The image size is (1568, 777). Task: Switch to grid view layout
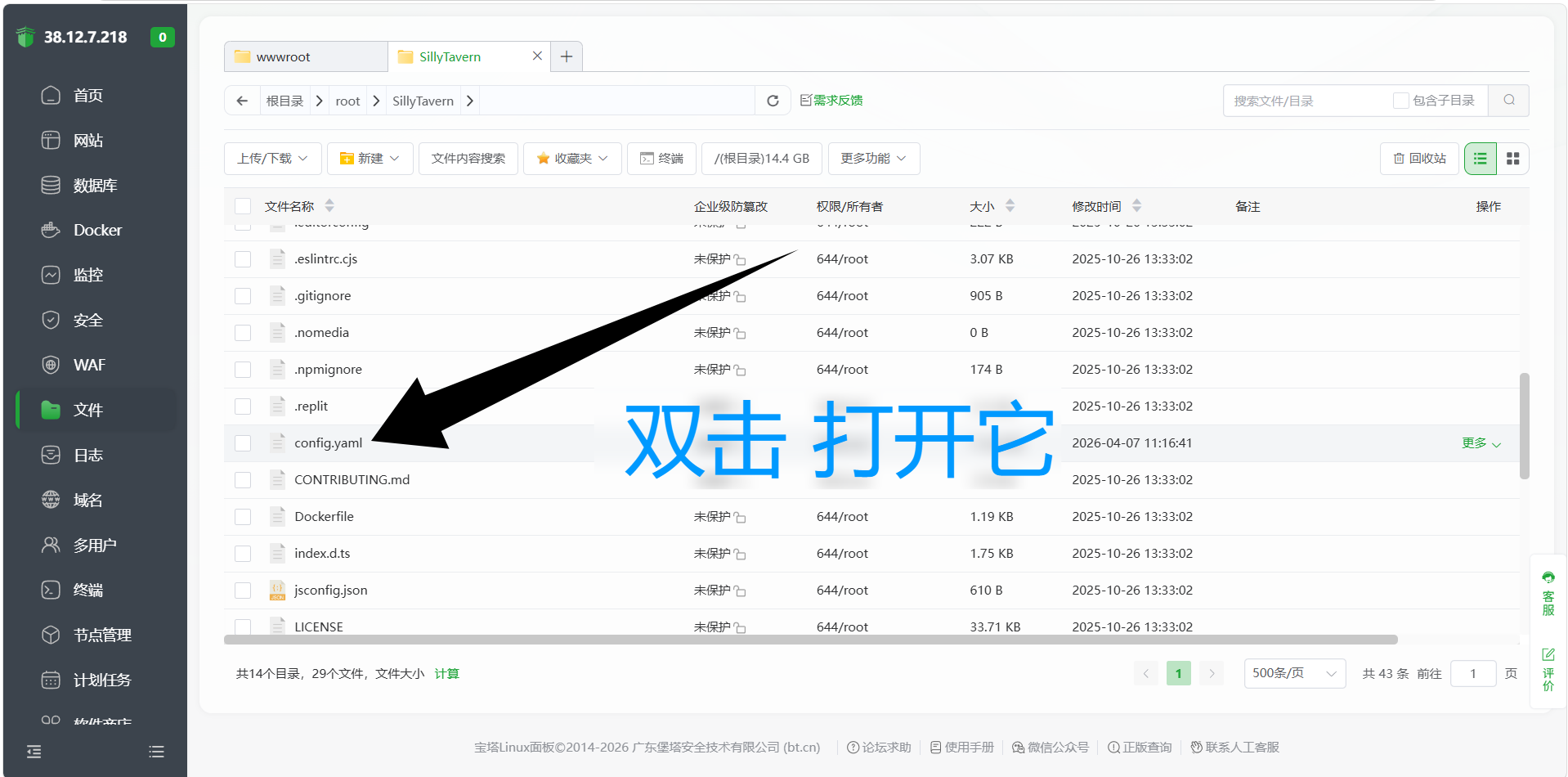tap(1512, 159)
